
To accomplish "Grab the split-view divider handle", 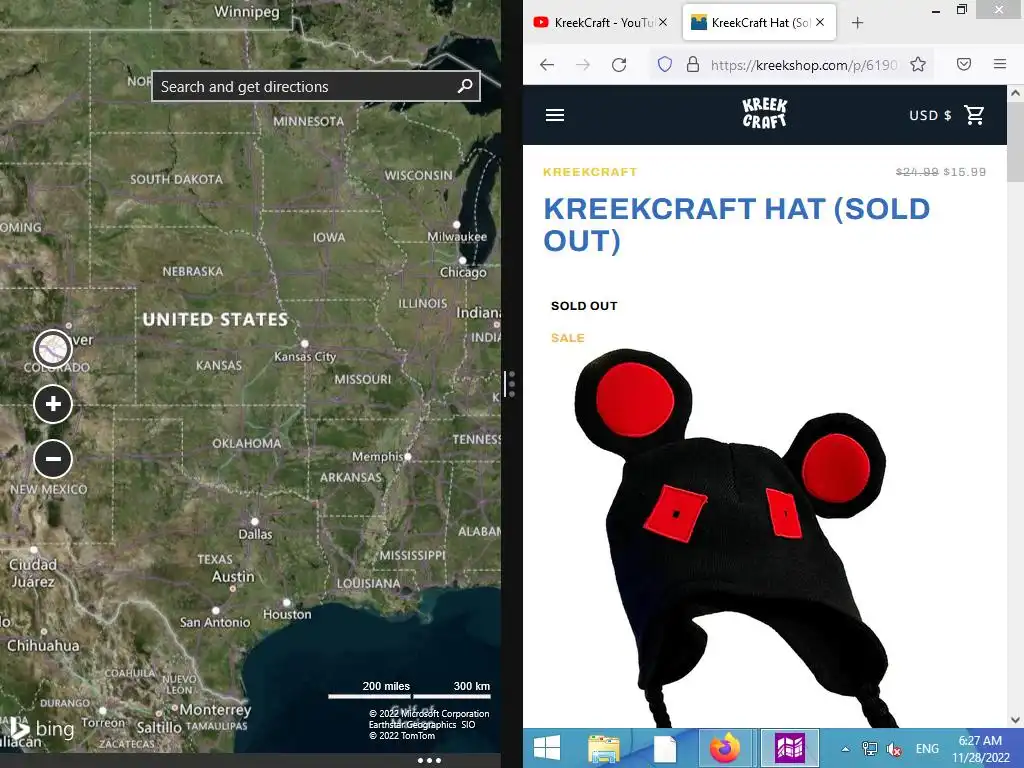I will click(x=511, y=384).
